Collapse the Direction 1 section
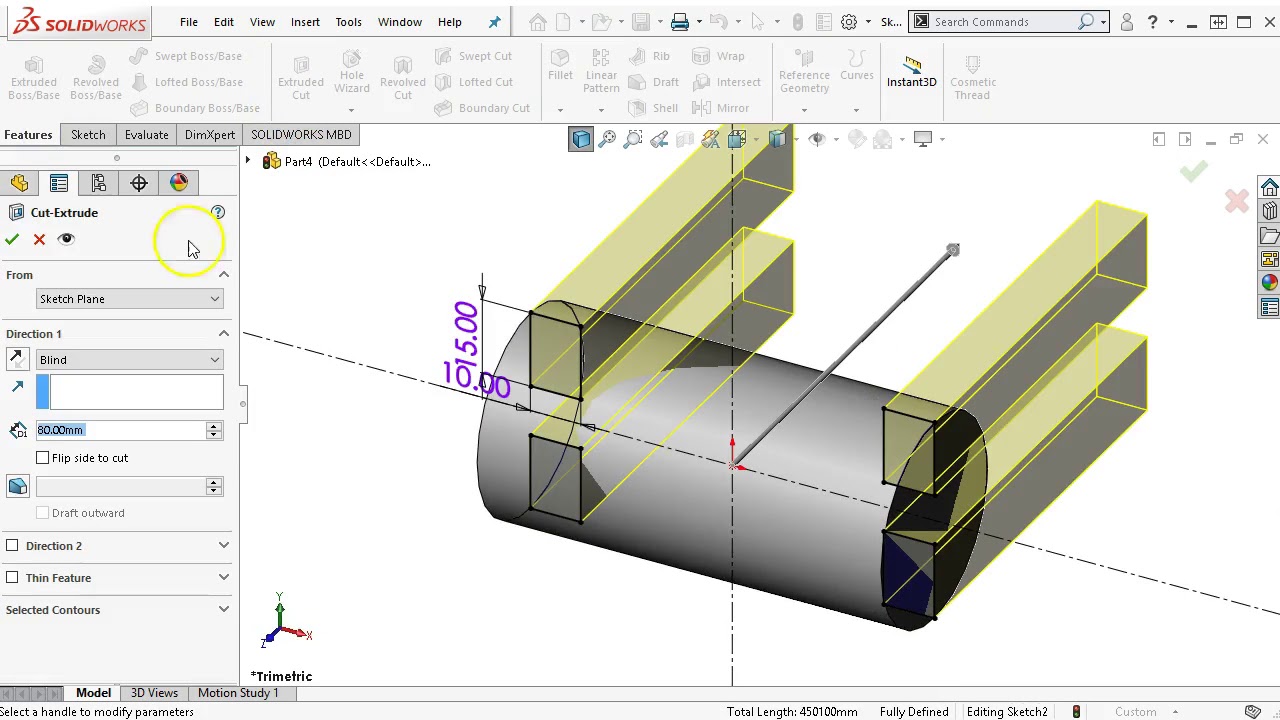The height and width of the screenshot is (720, 1280). (224, 334)
